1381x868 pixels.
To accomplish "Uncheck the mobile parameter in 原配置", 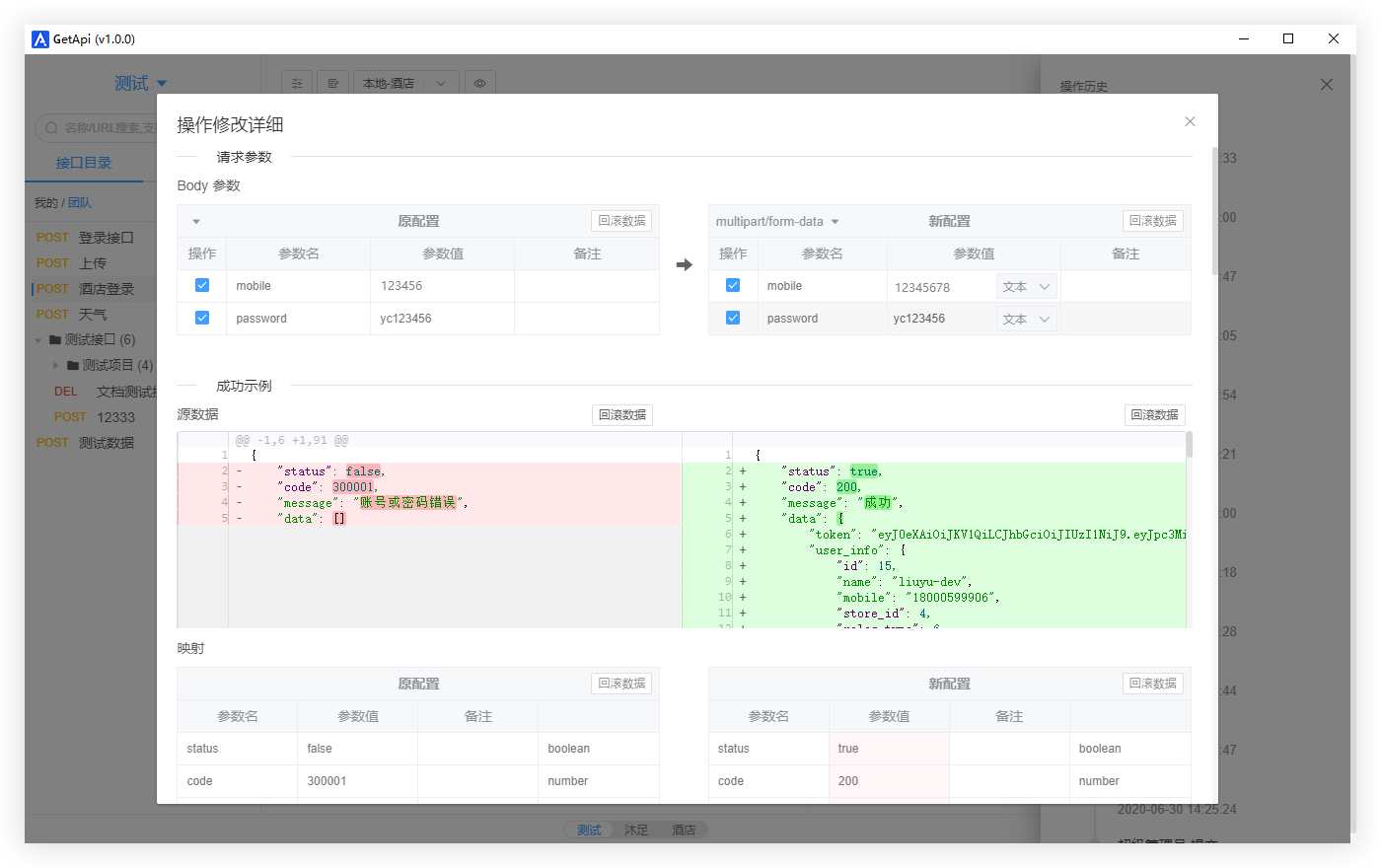I will tap(201, 285).
